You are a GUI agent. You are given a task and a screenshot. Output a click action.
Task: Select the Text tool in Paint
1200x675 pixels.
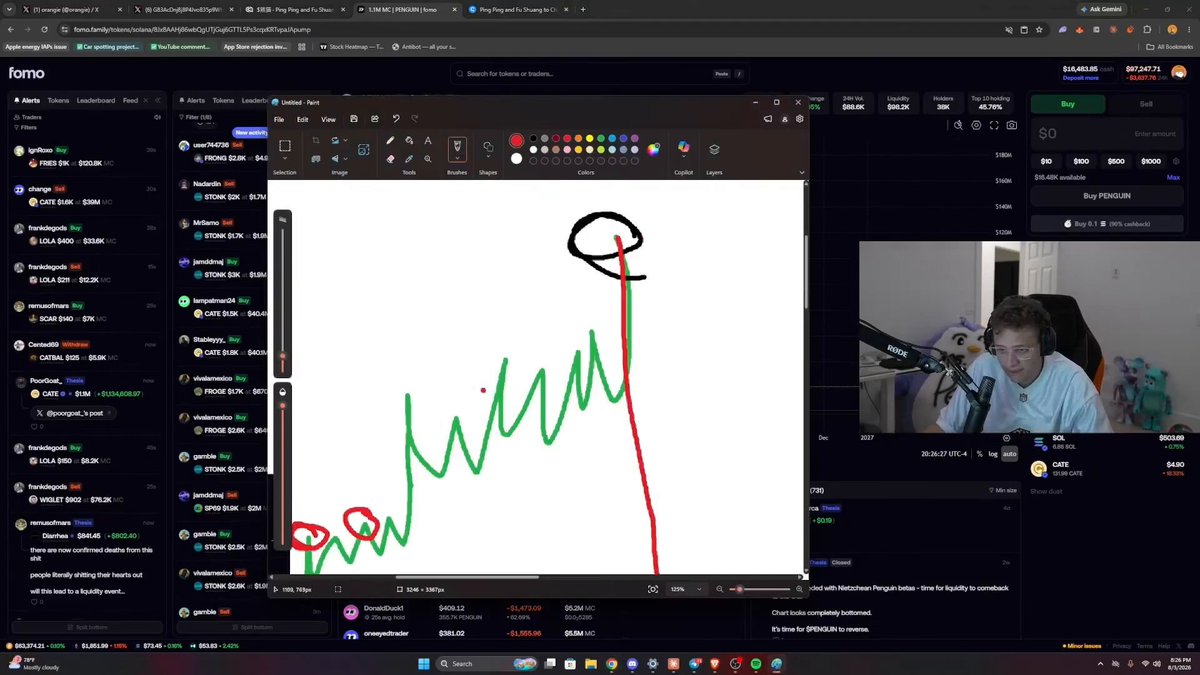[428, 141]
